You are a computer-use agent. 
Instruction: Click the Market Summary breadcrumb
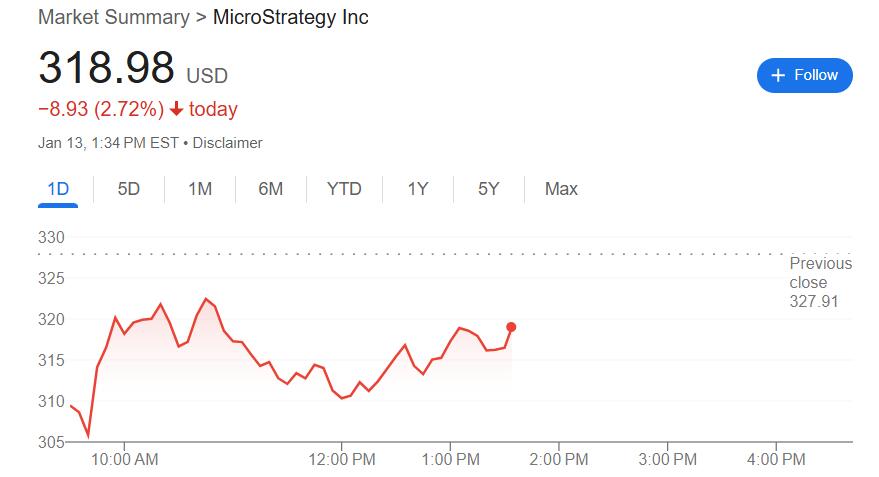tap(113, 18)
